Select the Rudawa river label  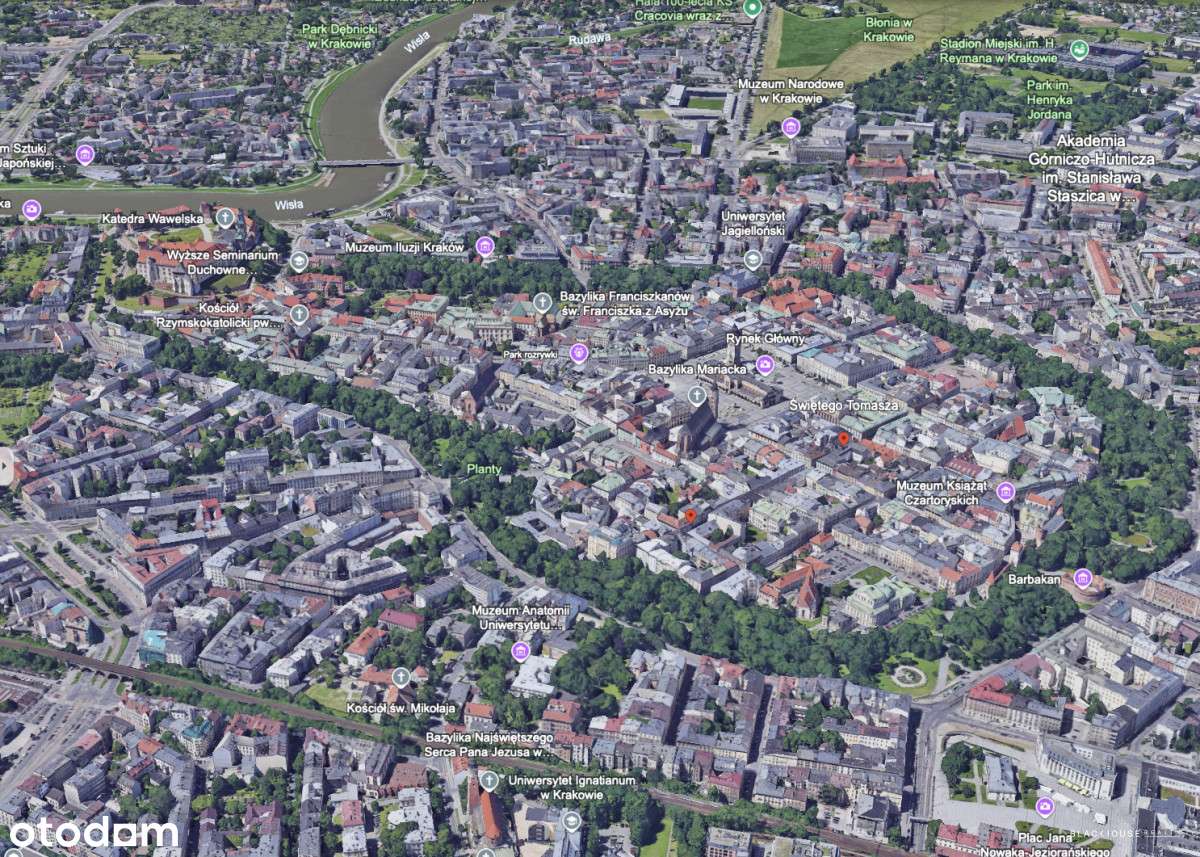point(589,39)
